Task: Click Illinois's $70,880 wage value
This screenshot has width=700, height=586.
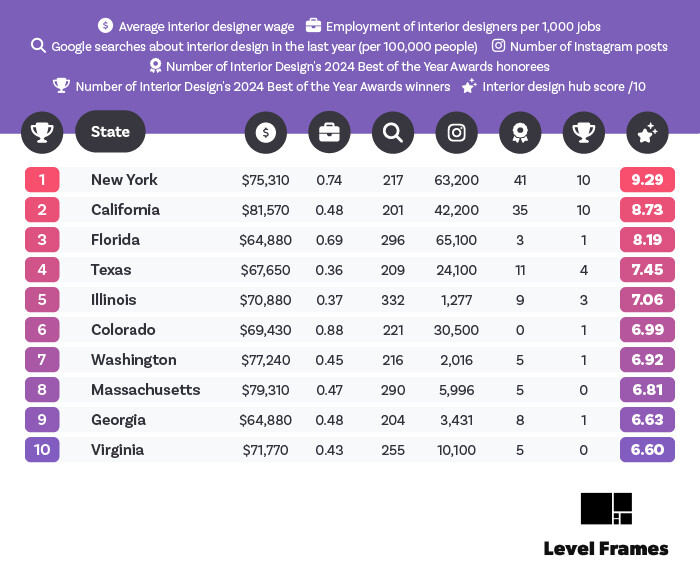Action: [265, 300]
